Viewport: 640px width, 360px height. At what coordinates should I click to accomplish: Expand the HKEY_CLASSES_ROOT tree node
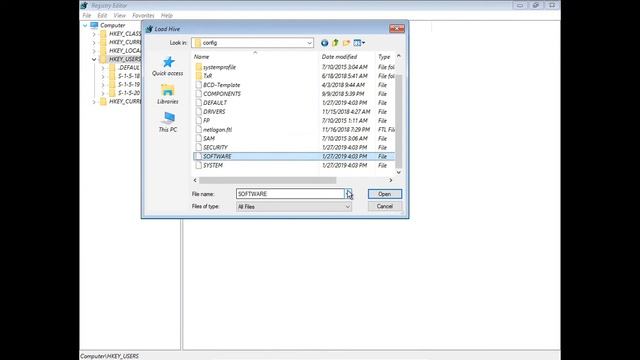(x=94, y=34)
